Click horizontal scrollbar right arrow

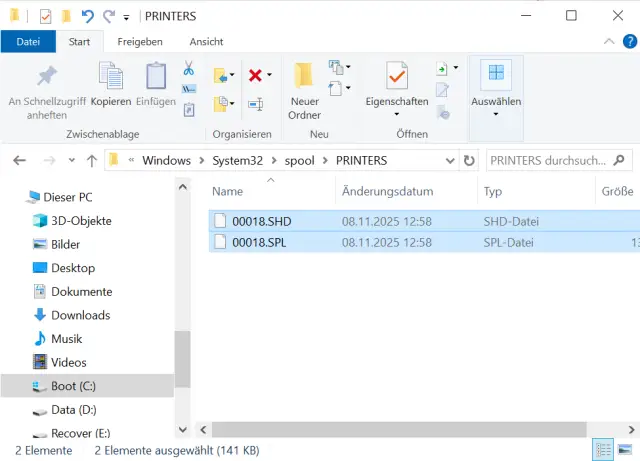pyautogui.click(x=631, y=430)
